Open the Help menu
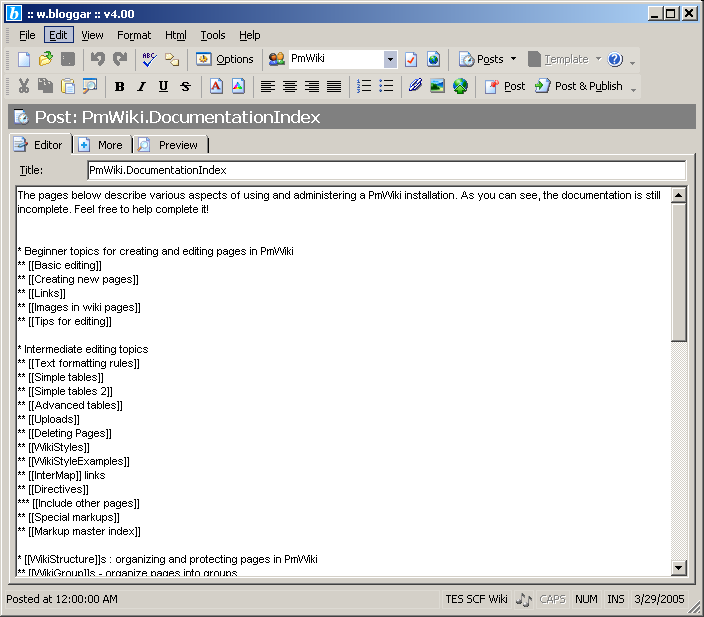Viewport: 704px width, 617px height. 249,35
